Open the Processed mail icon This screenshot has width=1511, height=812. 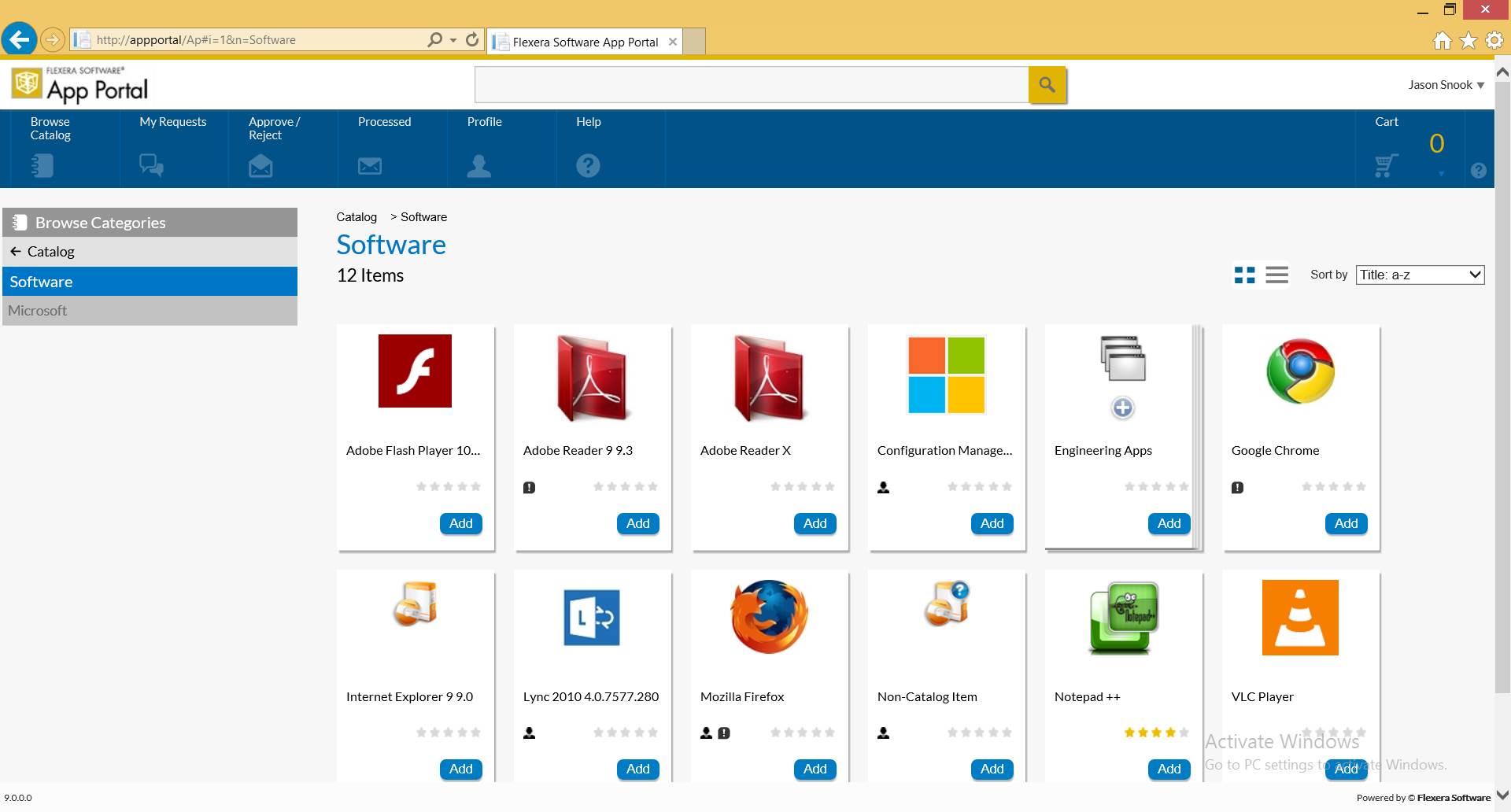370,166
